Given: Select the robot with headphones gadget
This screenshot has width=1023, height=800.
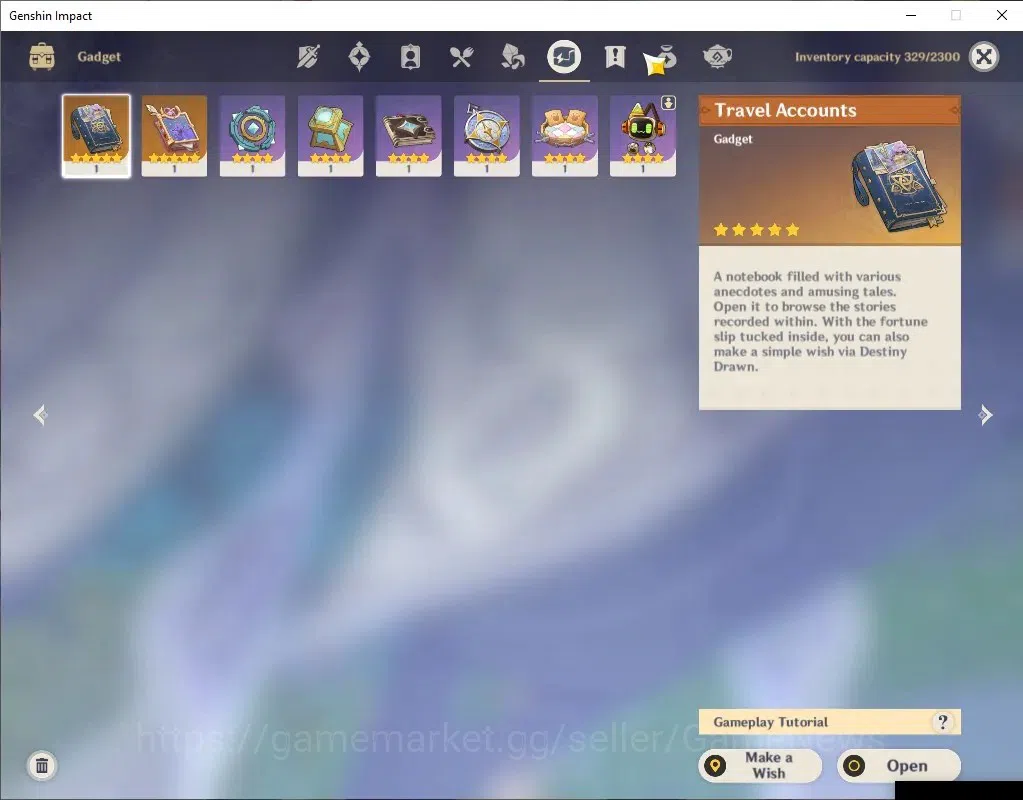Looking at the screenshot, I should tap(643, 136).
